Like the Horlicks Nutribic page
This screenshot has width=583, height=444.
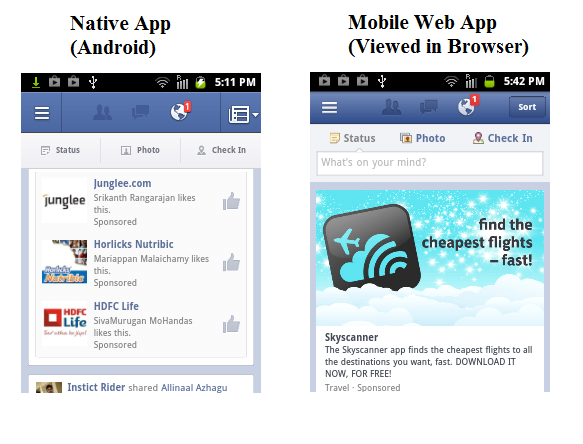click(x=231, y=262)
